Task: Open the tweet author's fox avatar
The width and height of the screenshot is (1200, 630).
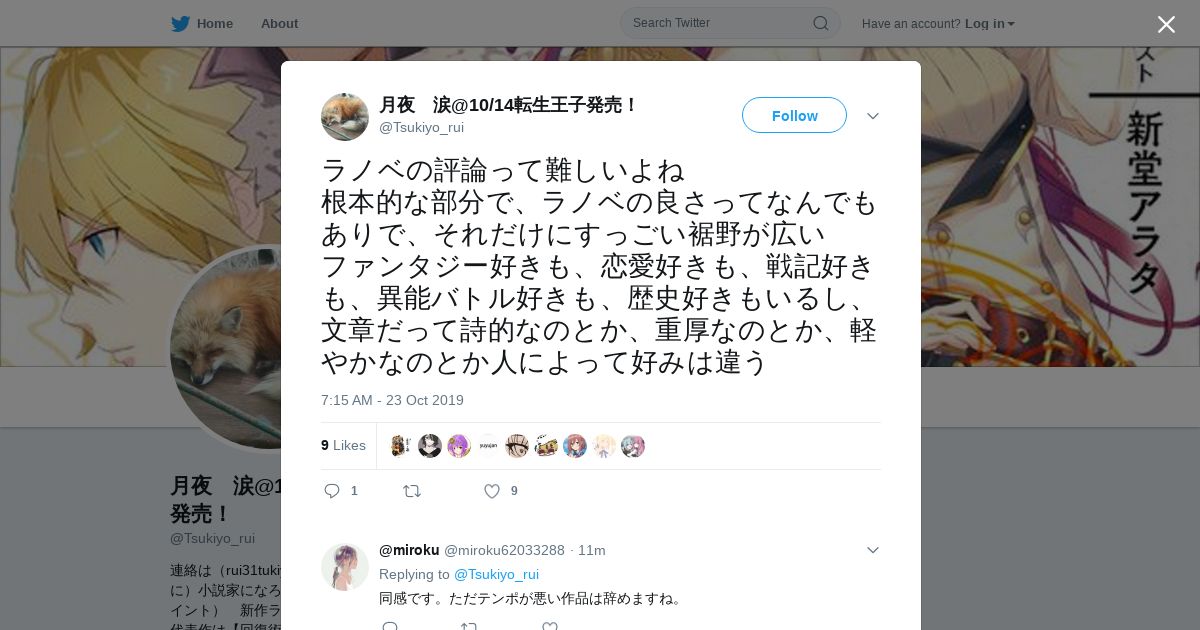Action: click(345, 117)
